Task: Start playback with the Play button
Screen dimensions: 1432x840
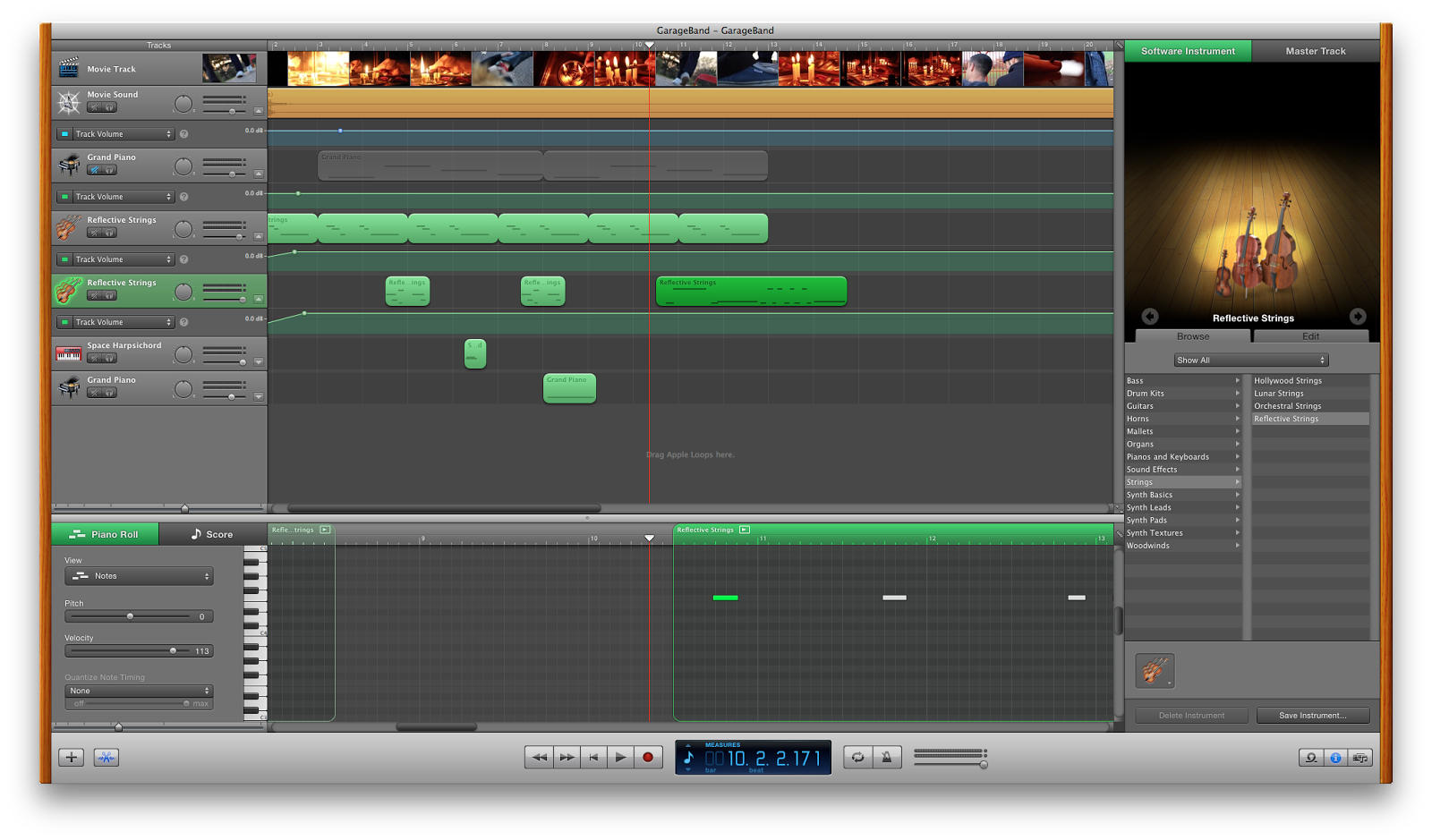Action: (620, 757)
